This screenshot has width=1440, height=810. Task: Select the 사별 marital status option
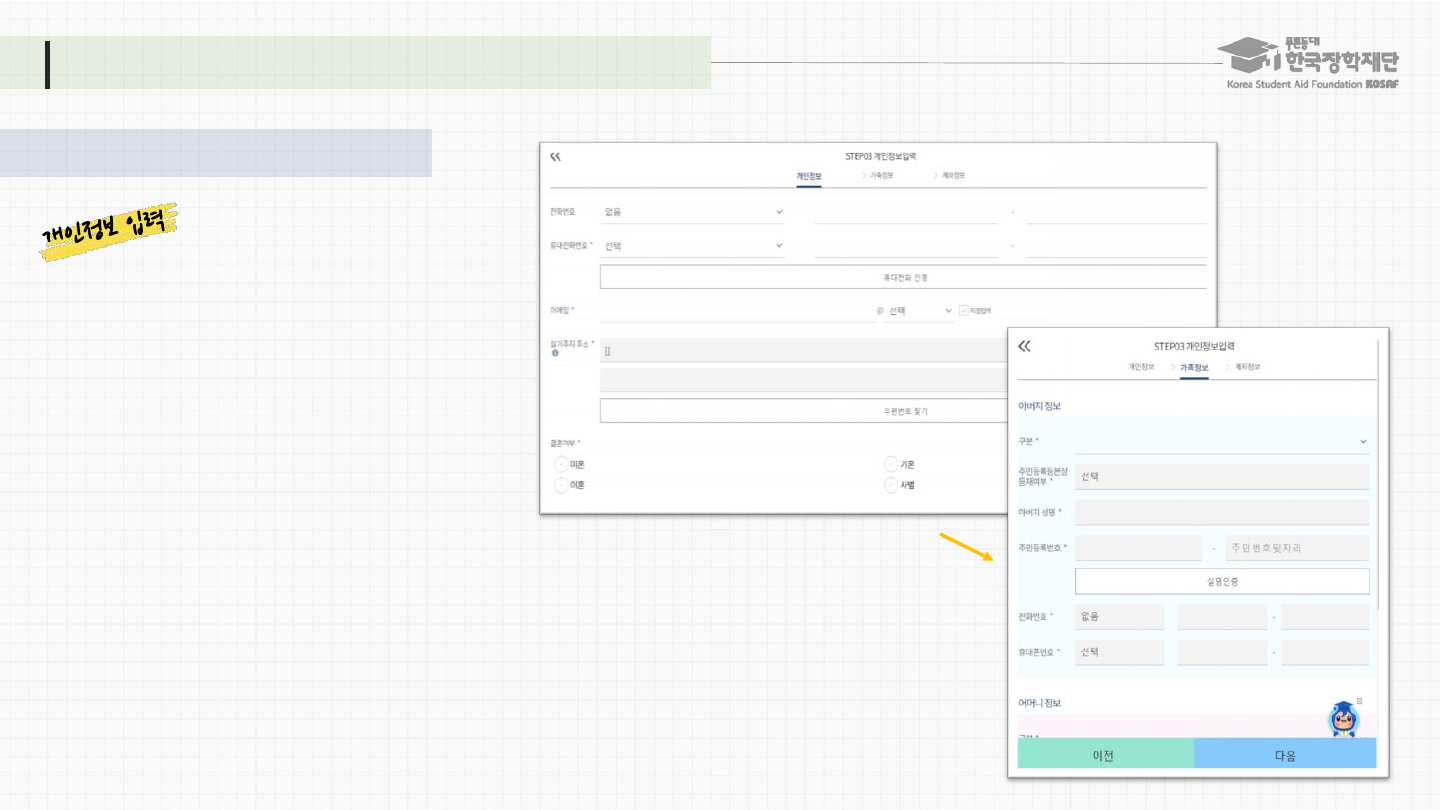(891, 485)
